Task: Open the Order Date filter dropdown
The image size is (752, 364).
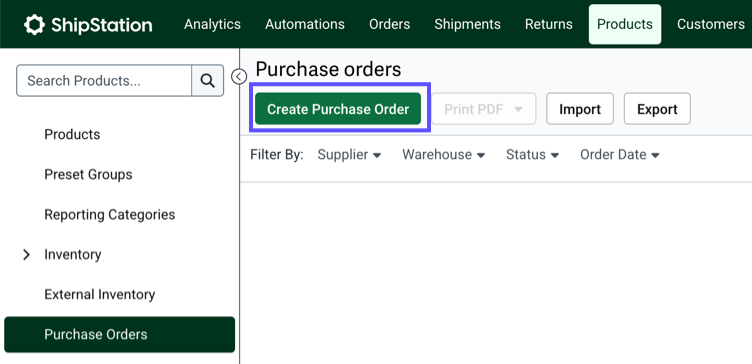Action: [x=620, y=154]
